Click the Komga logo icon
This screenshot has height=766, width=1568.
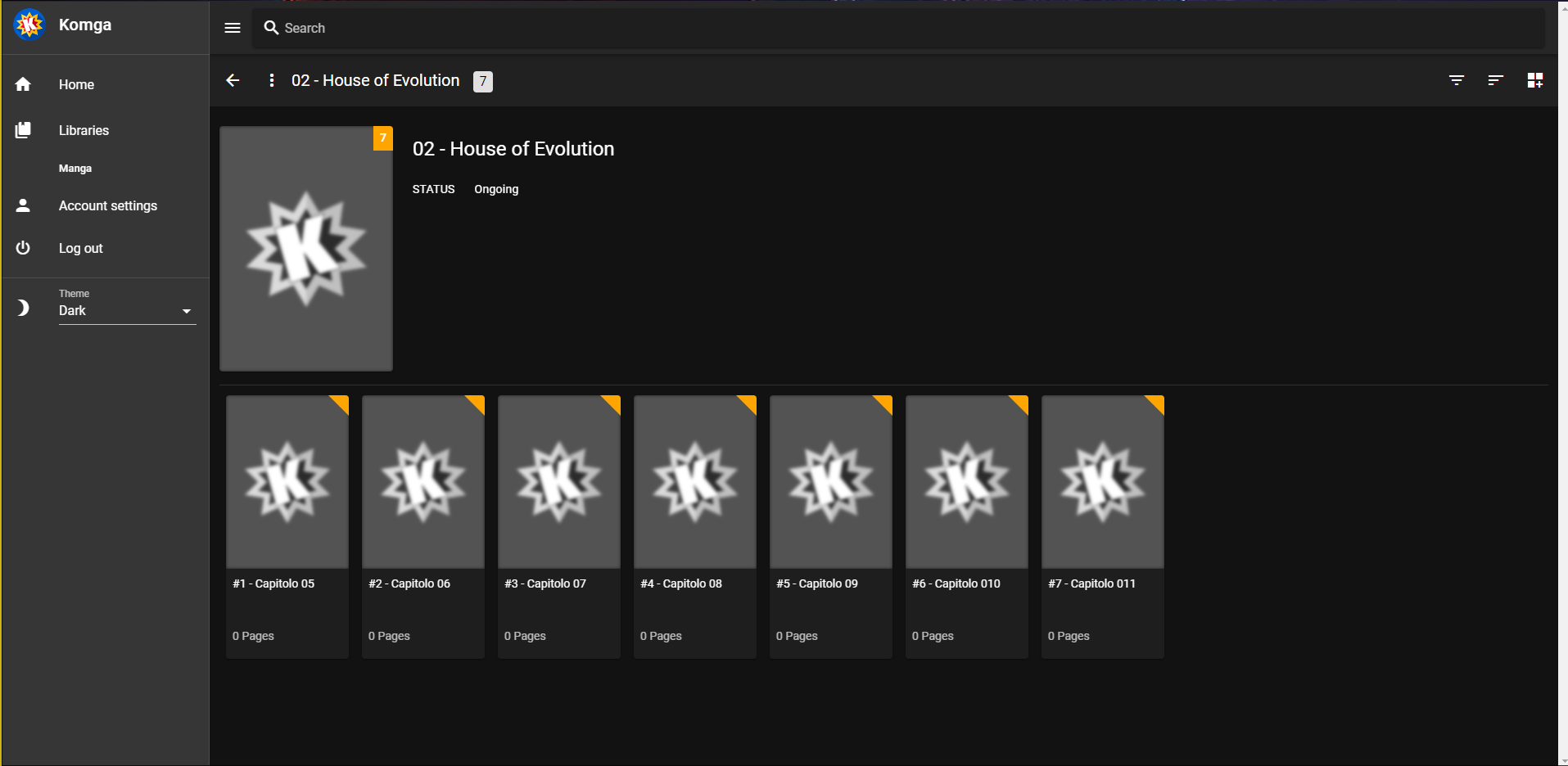pos(29,25)
